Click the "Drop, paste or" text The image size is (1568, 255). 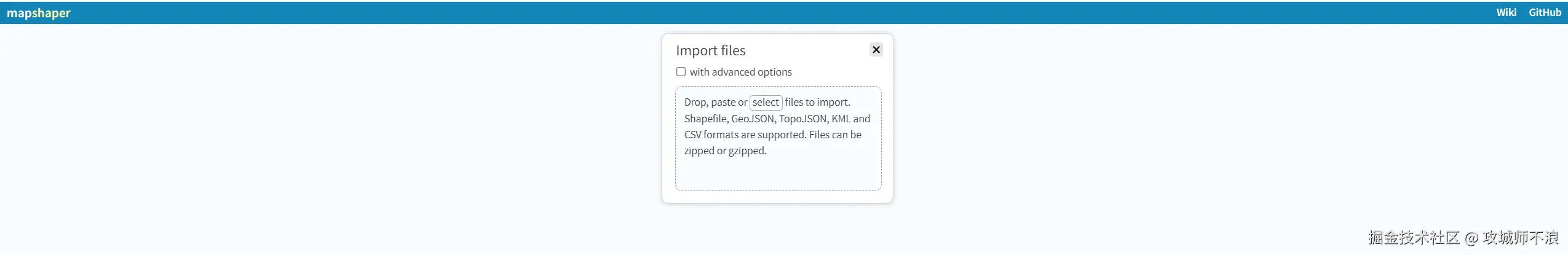(x=715, y=103)
